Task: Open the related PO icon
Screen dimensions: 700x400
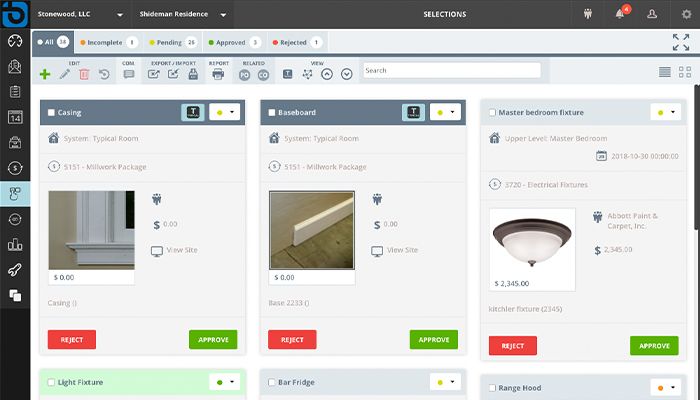Action: [244, 75]
